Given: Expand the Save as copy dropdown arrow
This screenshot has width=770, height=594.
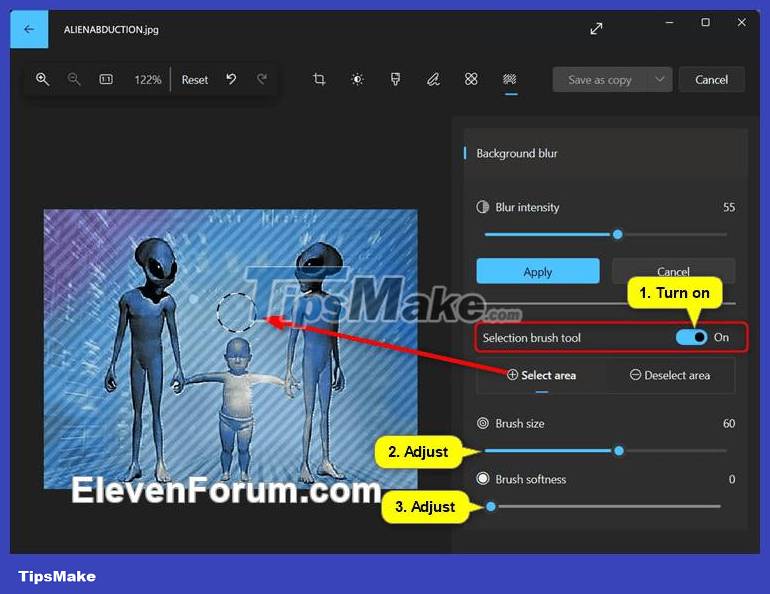Looking at the screenshot, I should [660, 80].
